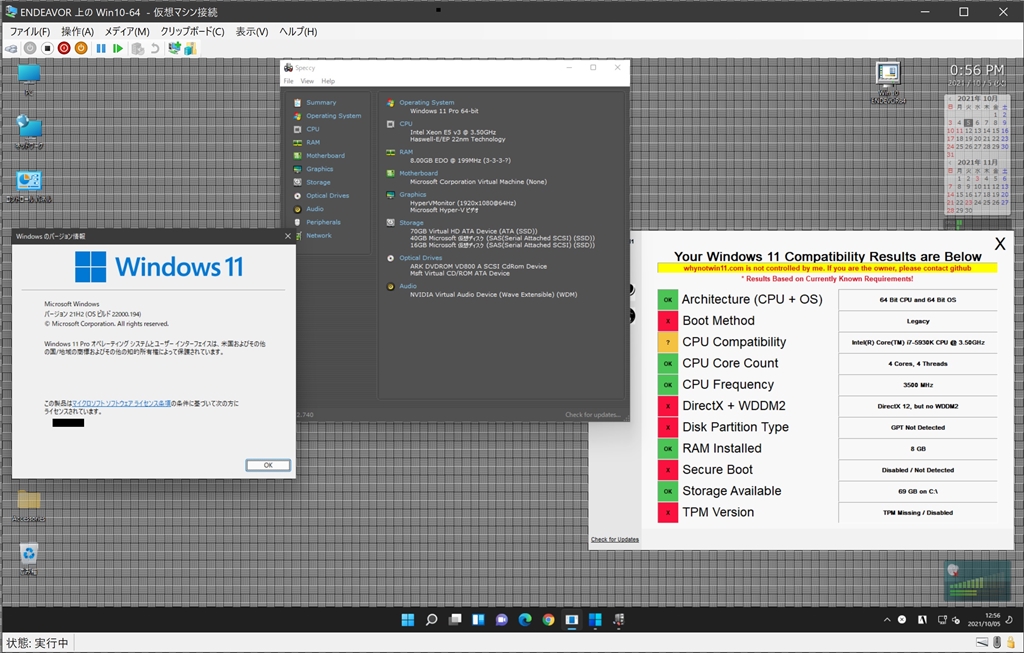1024x653 pixels.
Task: Click the red X status beside Secure Boot
Action: (667, 470)
